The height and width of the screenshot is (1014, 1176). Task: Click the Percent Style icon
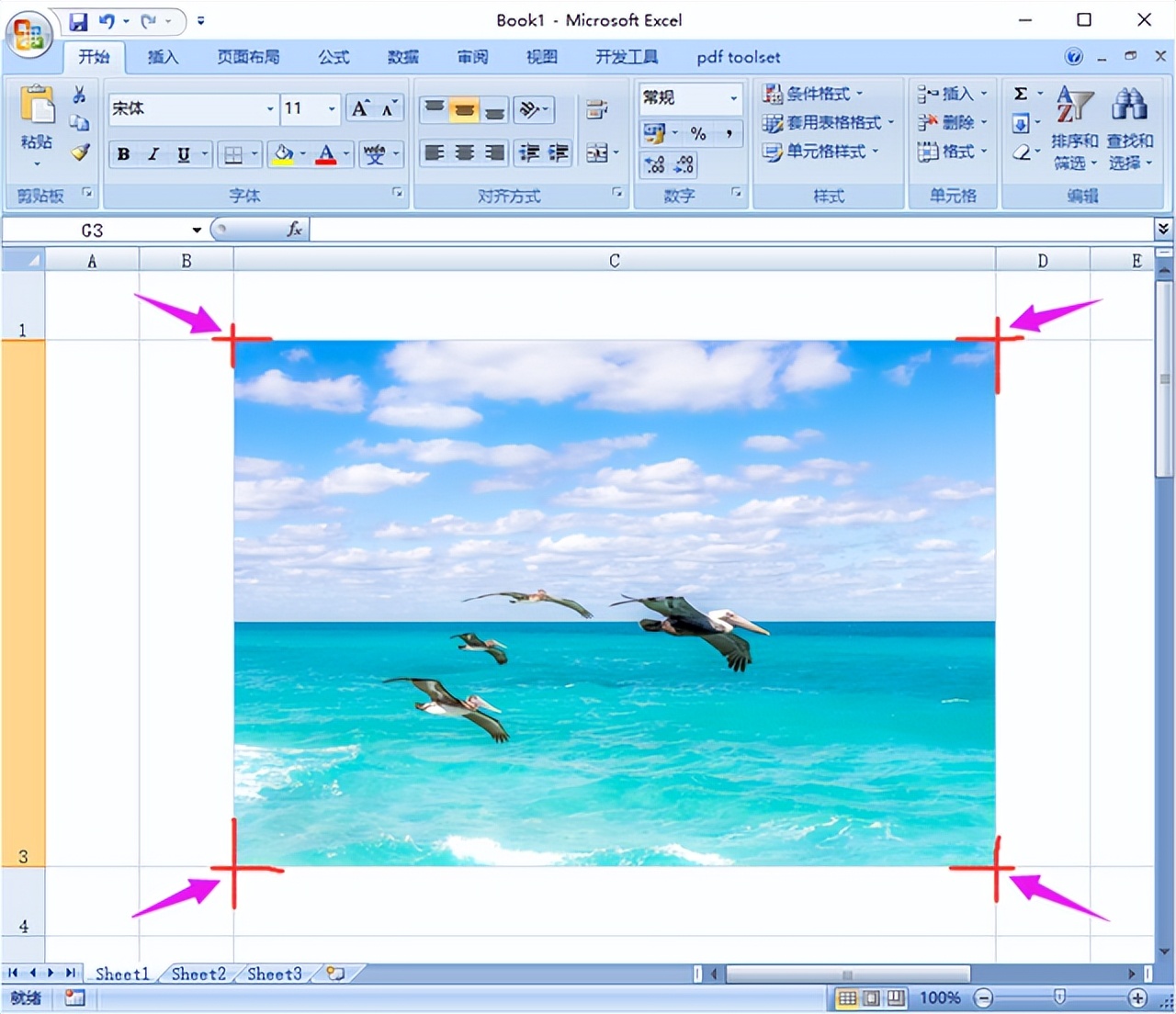pyautogui.click(x=698, y=134)
